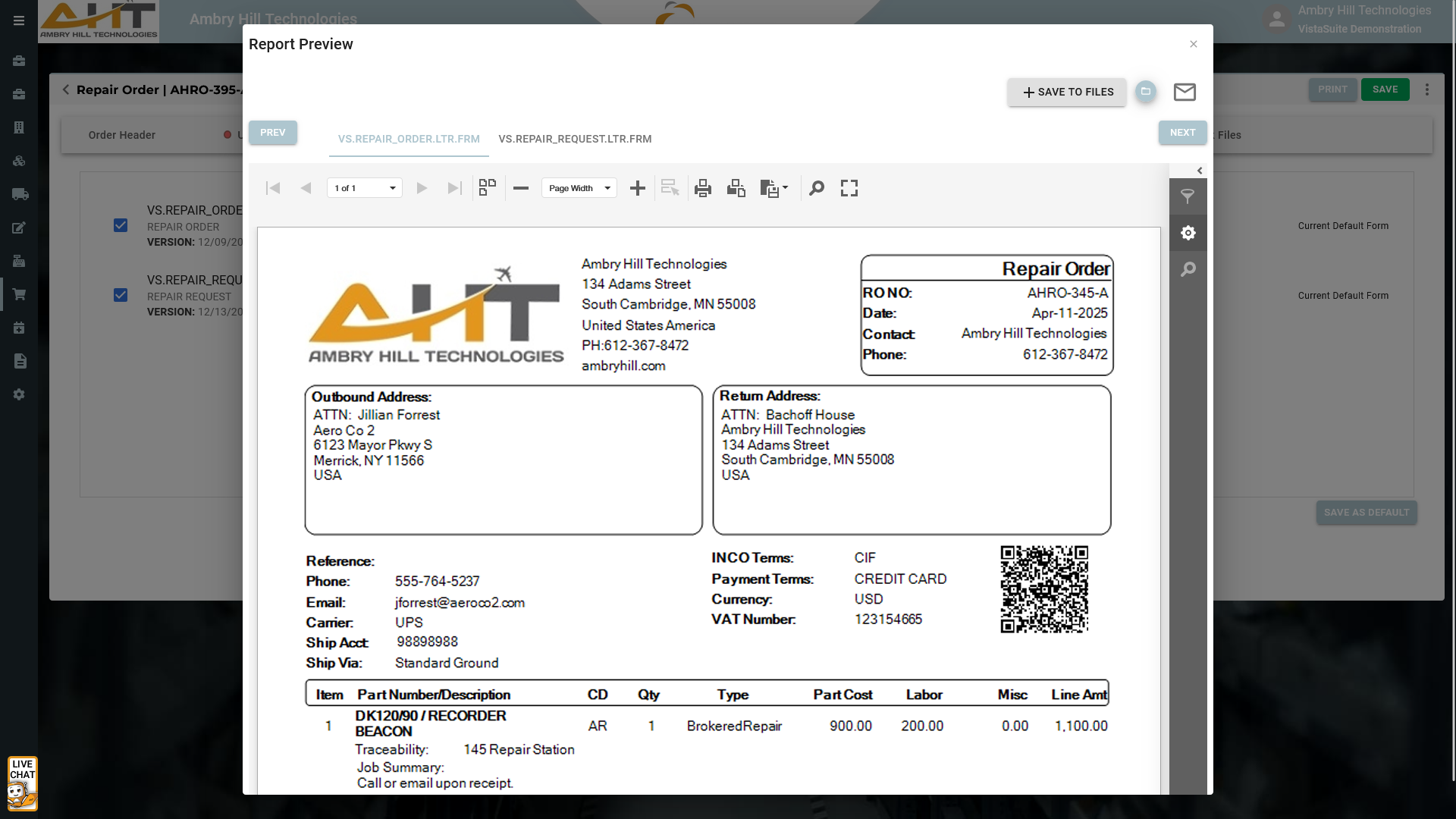Collapse the right side panel chevron
The height and width of the screenshot is (819, 1456).
pos(1200,171)
